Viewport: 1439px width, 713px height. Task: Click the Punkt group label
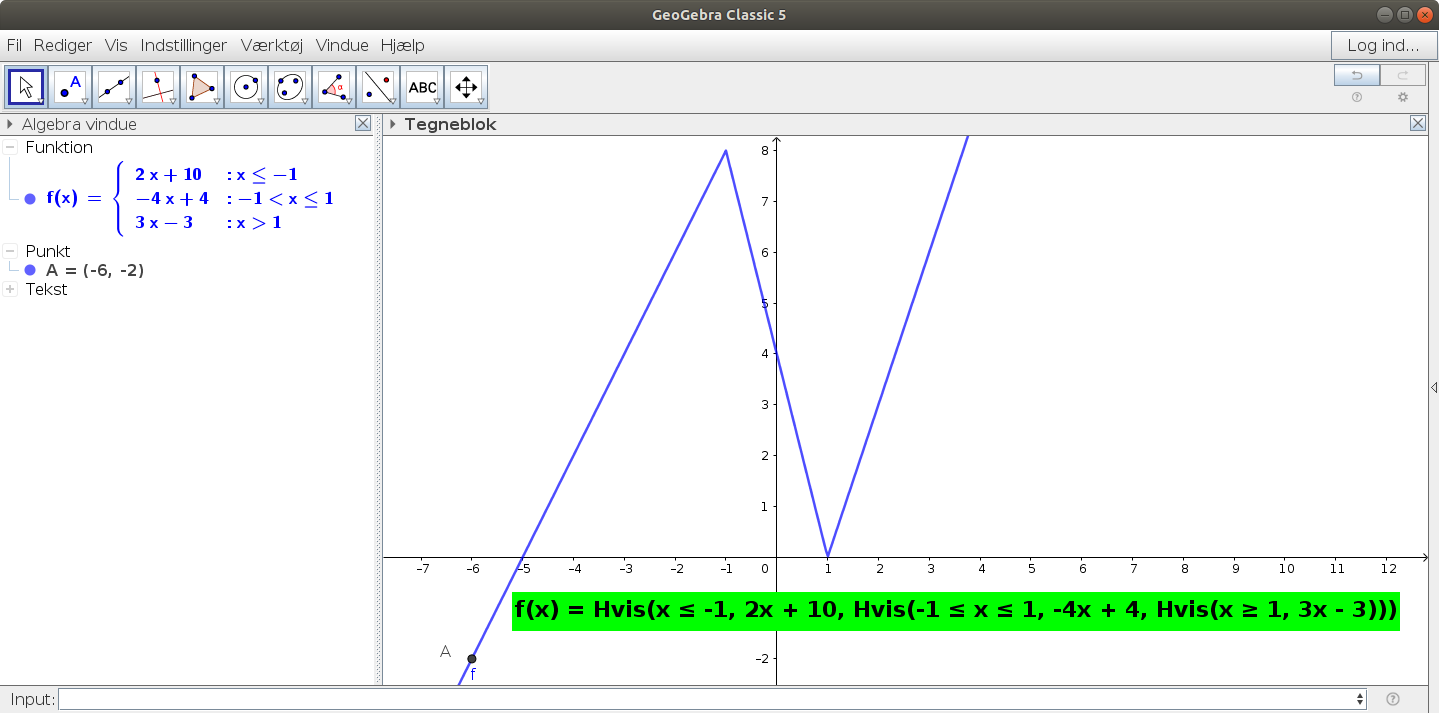point(48,251)
